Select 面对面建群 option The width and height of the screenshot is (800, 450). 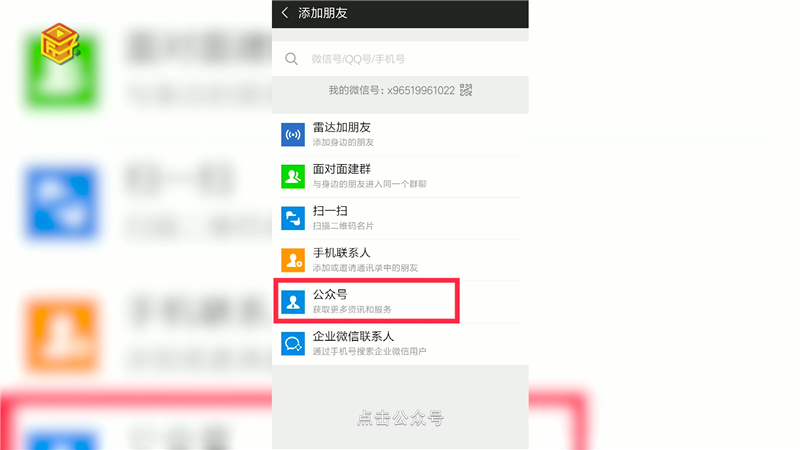coord(400,177)
